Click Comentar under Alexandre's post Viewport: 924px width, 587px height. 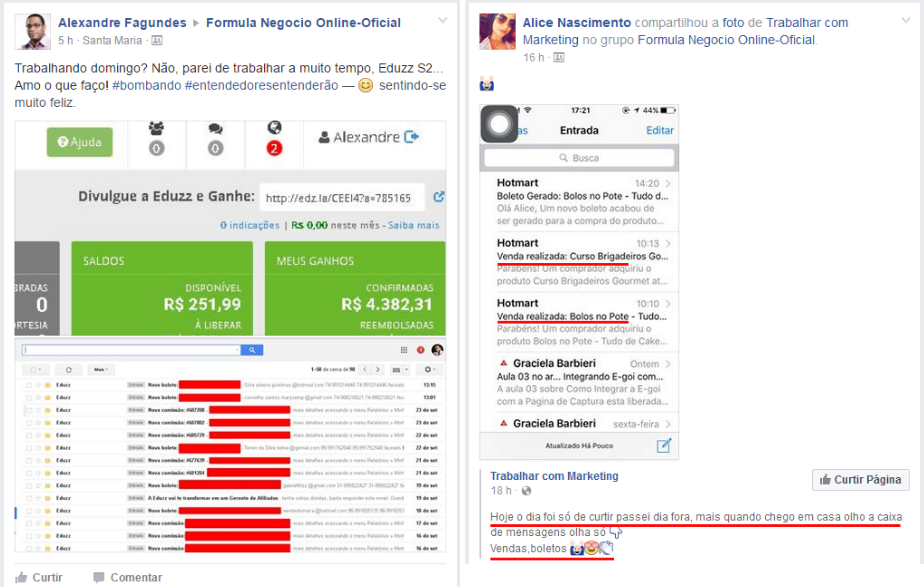127,578
